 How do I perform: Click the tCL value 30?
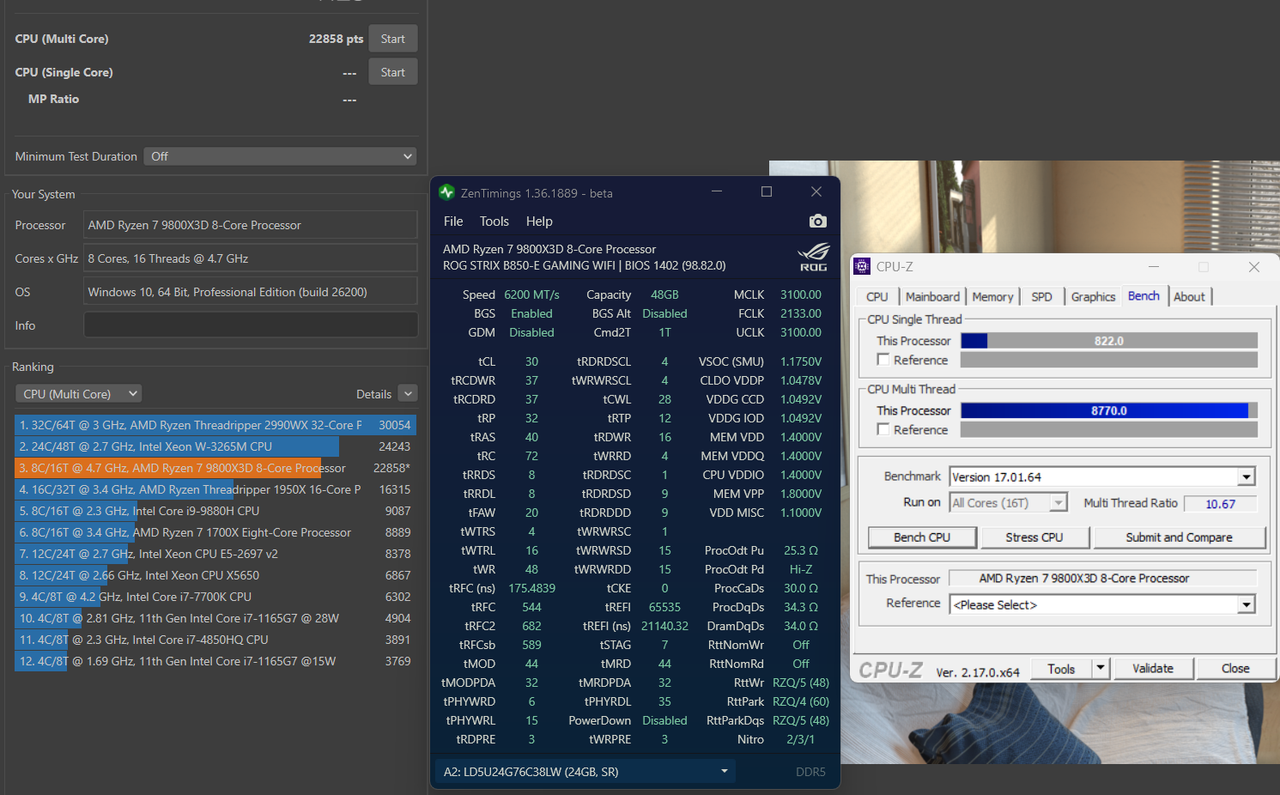tap(531, 361)
